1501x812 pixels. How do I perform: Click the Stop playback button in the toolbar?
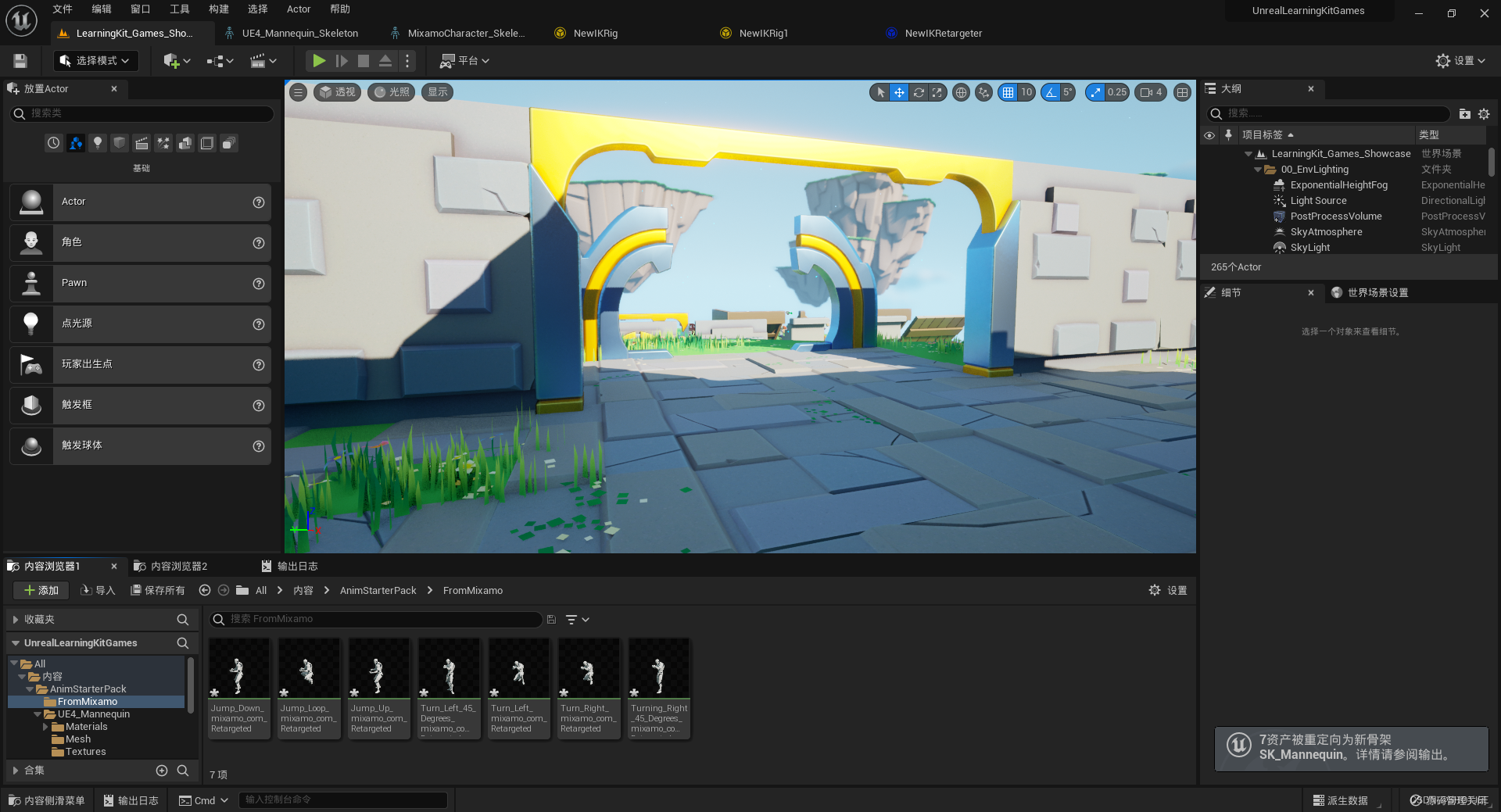[364, 61]
